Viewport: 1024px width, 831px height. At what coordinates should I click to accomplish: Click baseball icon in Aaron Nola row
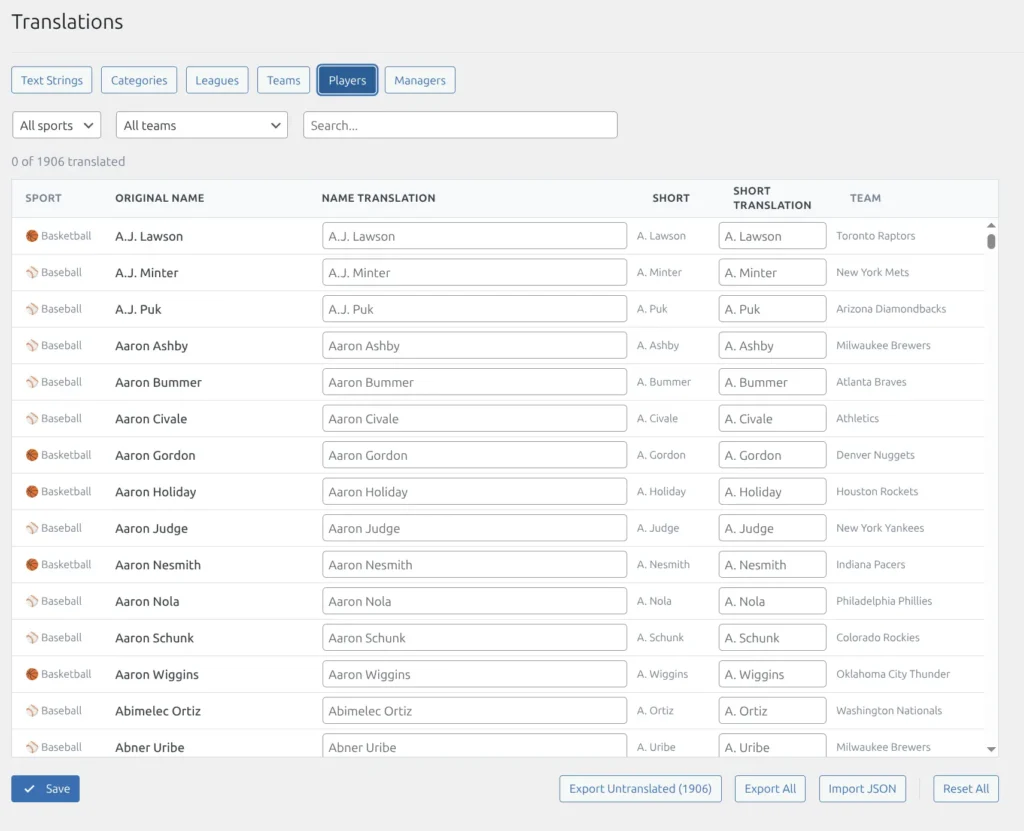[x=31, y=602]
